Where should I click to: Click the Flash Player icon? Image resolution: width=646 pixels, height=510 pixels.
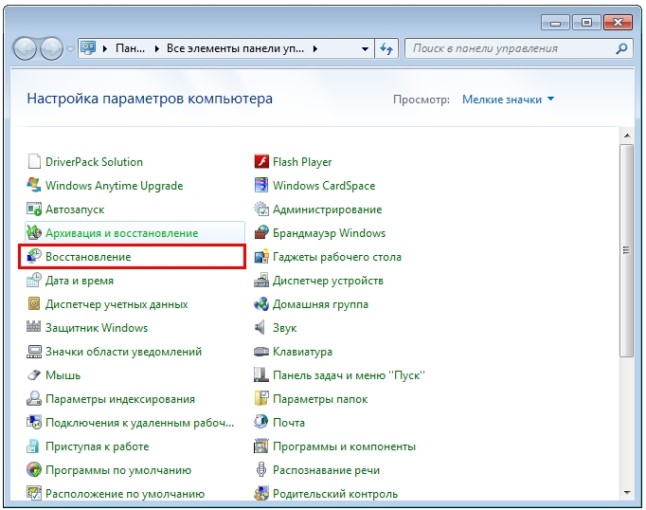coord(262,161)
